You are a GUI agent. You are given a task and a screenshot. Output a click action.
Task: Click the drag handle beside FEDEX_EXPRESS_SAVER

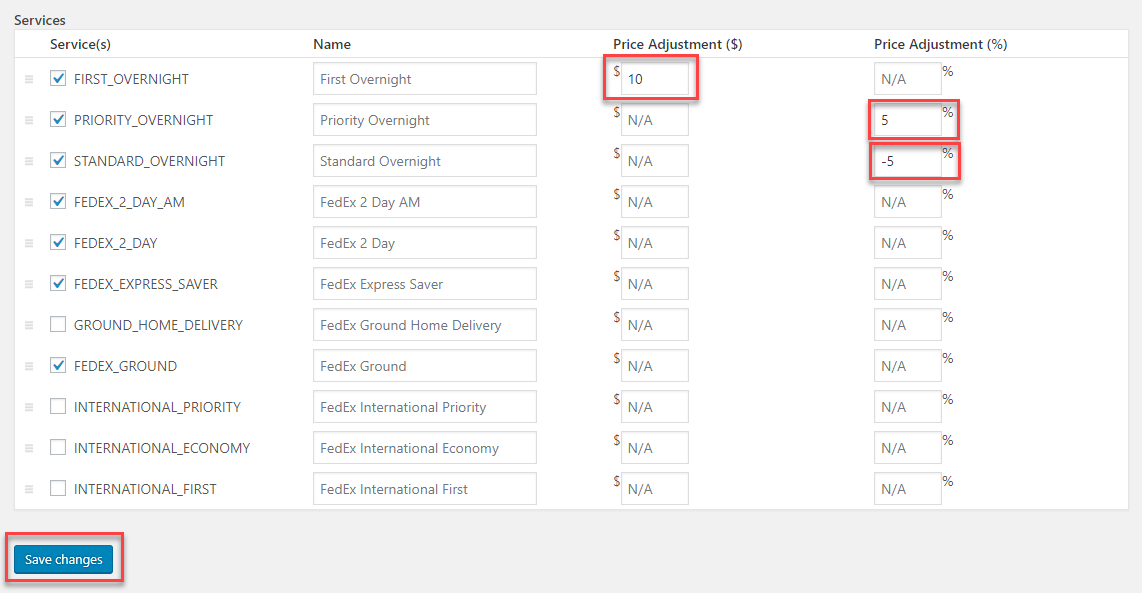(29, 284)
